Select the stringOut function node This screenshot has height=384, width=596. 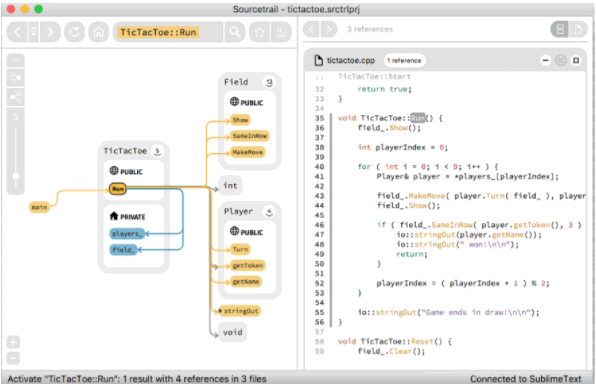pyautogui.click(x=240, y=311)
